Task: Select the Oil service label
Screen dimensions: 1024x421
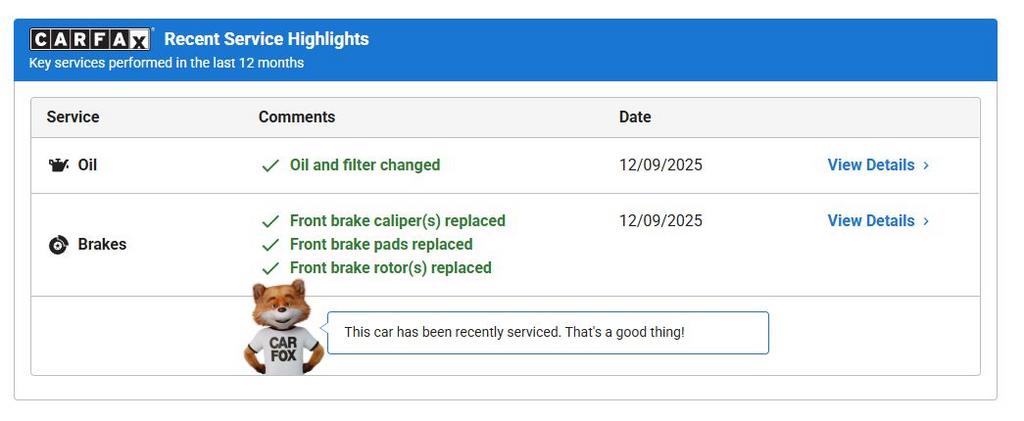Action: tap(87, 165)
